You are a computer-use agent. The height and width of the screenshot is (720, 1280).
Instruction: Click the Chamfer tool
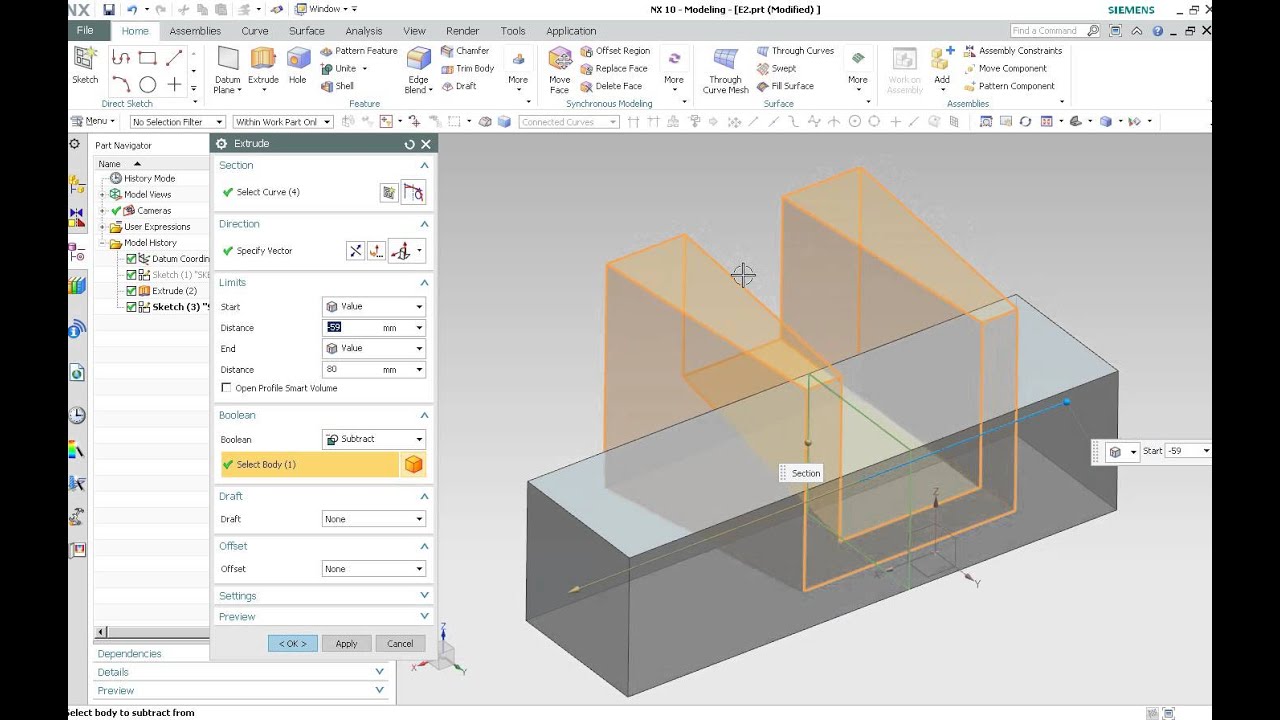465,51
